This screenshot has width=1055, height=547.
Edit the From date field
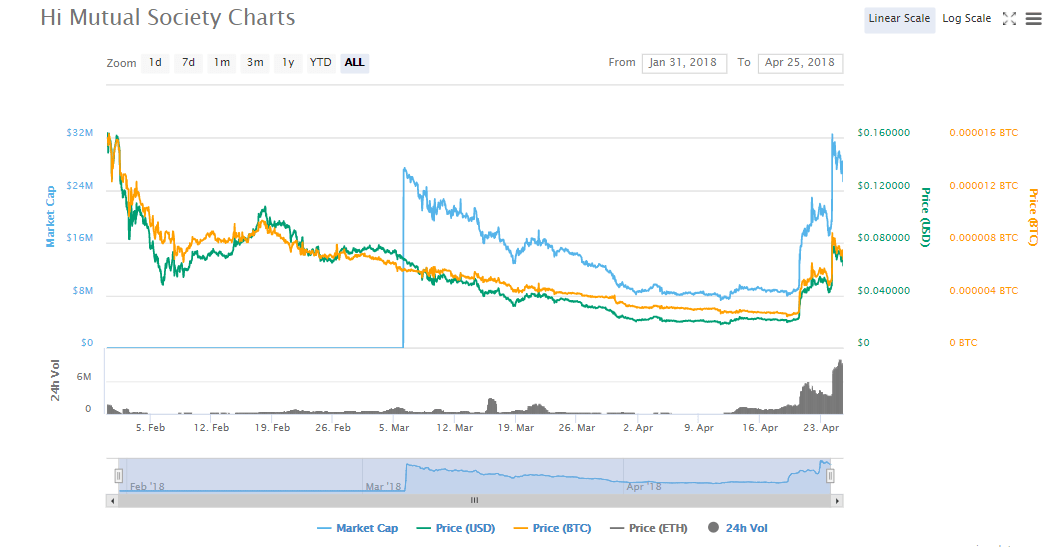pyautogui.click(x=684, y=63)
